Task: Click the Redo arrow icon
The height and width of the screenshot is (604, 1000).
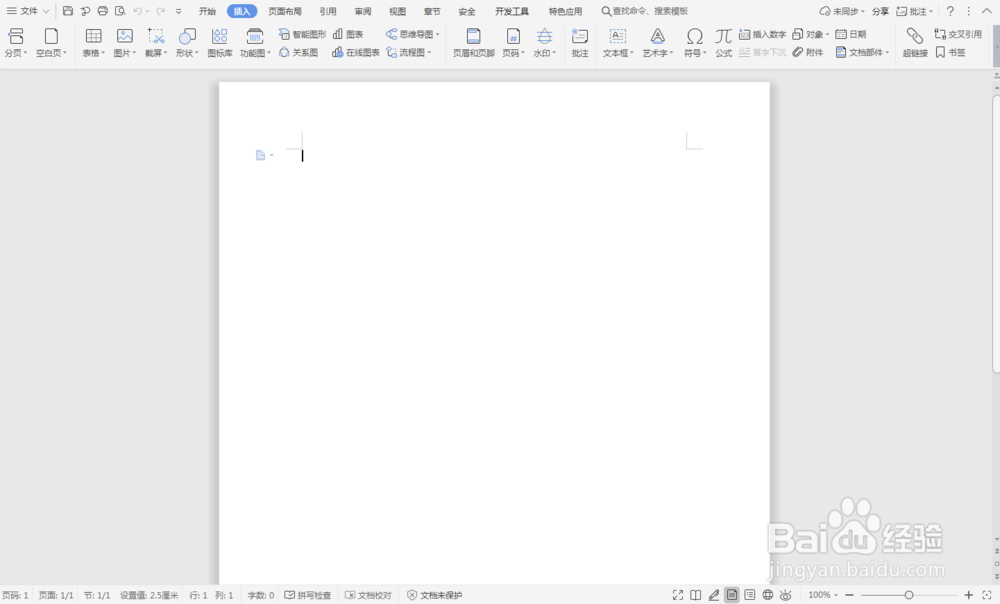Action: pos(160,11)
